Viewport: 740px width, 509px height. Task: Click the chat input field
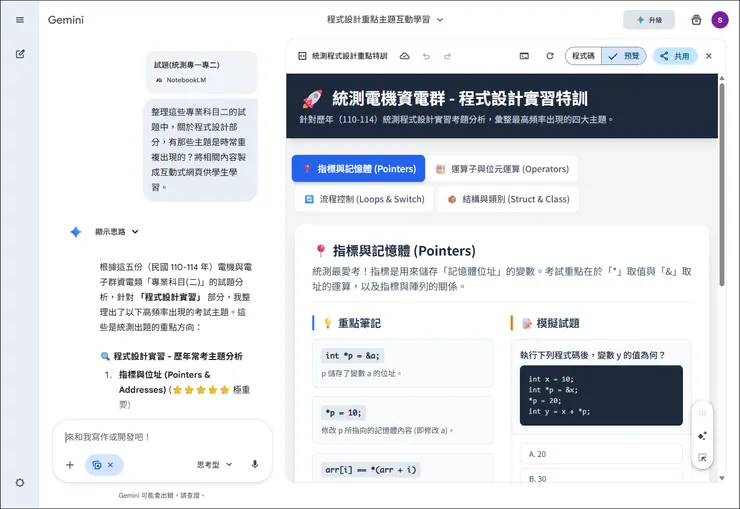pyautogui.click(x=162, y=437)
